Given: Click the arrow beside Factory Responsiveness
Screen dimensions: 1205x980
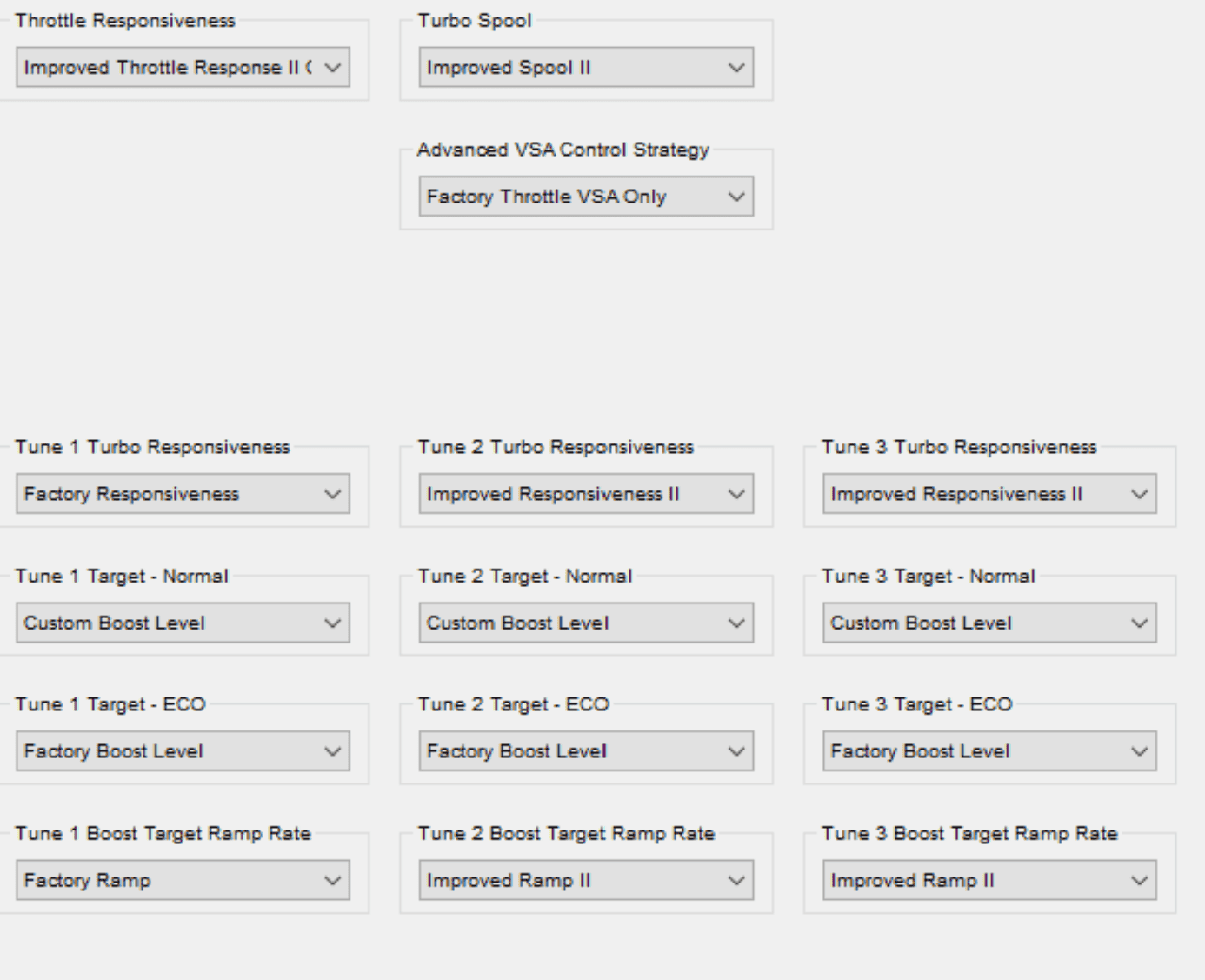Looking at the screenshot, I should [x=332, y=494].
